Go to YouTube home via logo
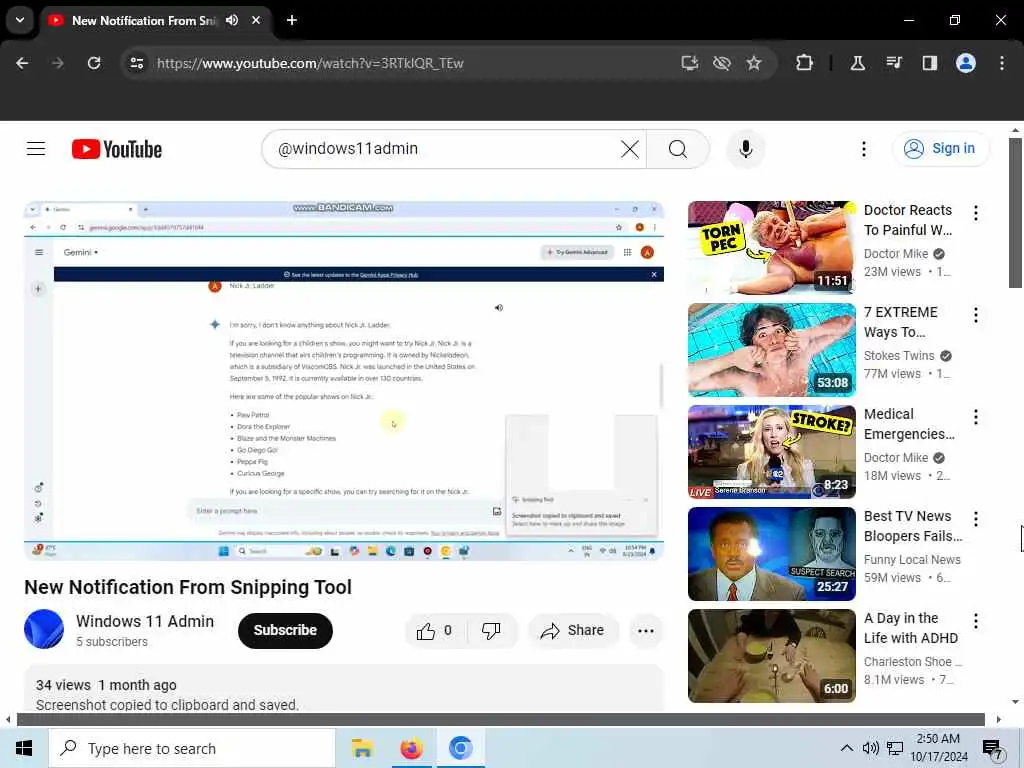Viewport: 1024px width, 768px height. point(117,149)
